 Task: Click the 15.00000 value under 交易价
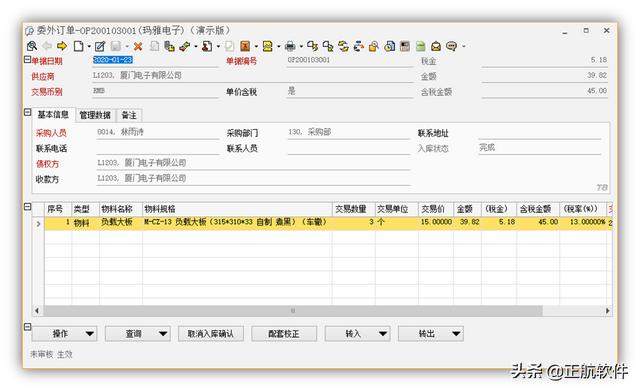pos(436,222)
